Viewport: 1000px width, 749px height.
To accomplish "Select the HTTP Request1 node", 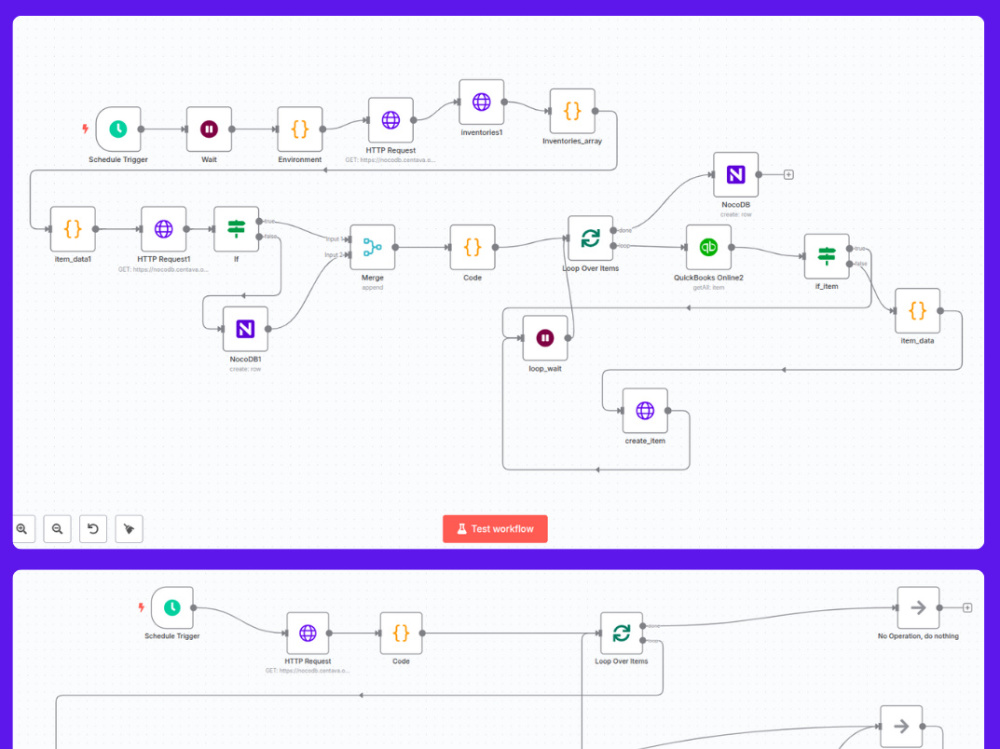I will [163, 229].
